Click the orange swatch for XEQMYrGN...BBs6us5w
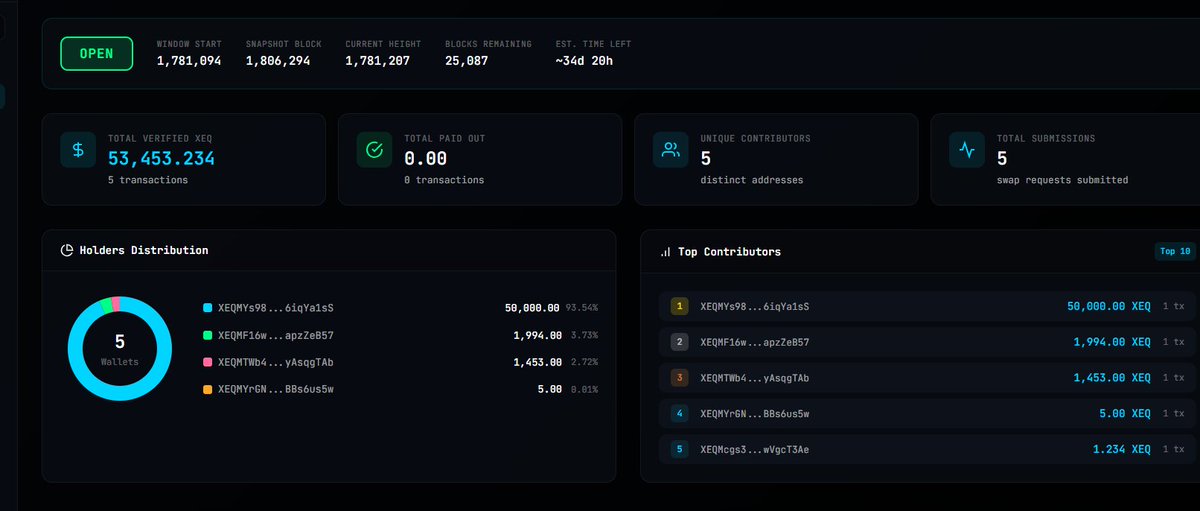Screen dimensions: 1200x511 click(207, 389)
